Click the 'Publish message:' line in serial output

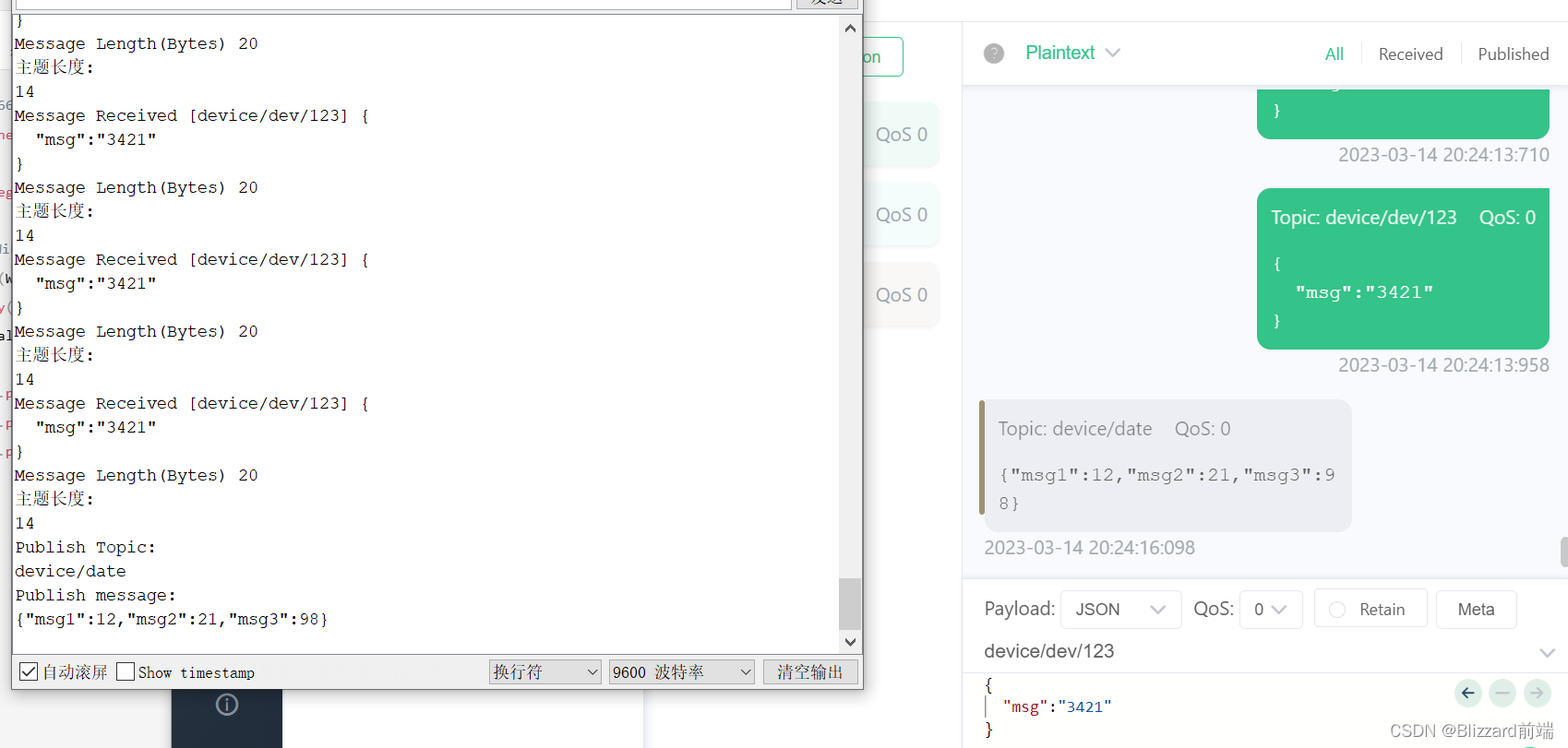(95, 596)
